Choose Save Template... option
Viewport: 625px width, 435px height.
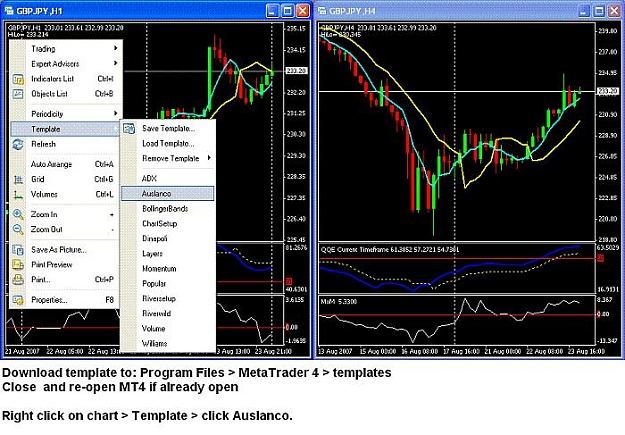(168, 128)
